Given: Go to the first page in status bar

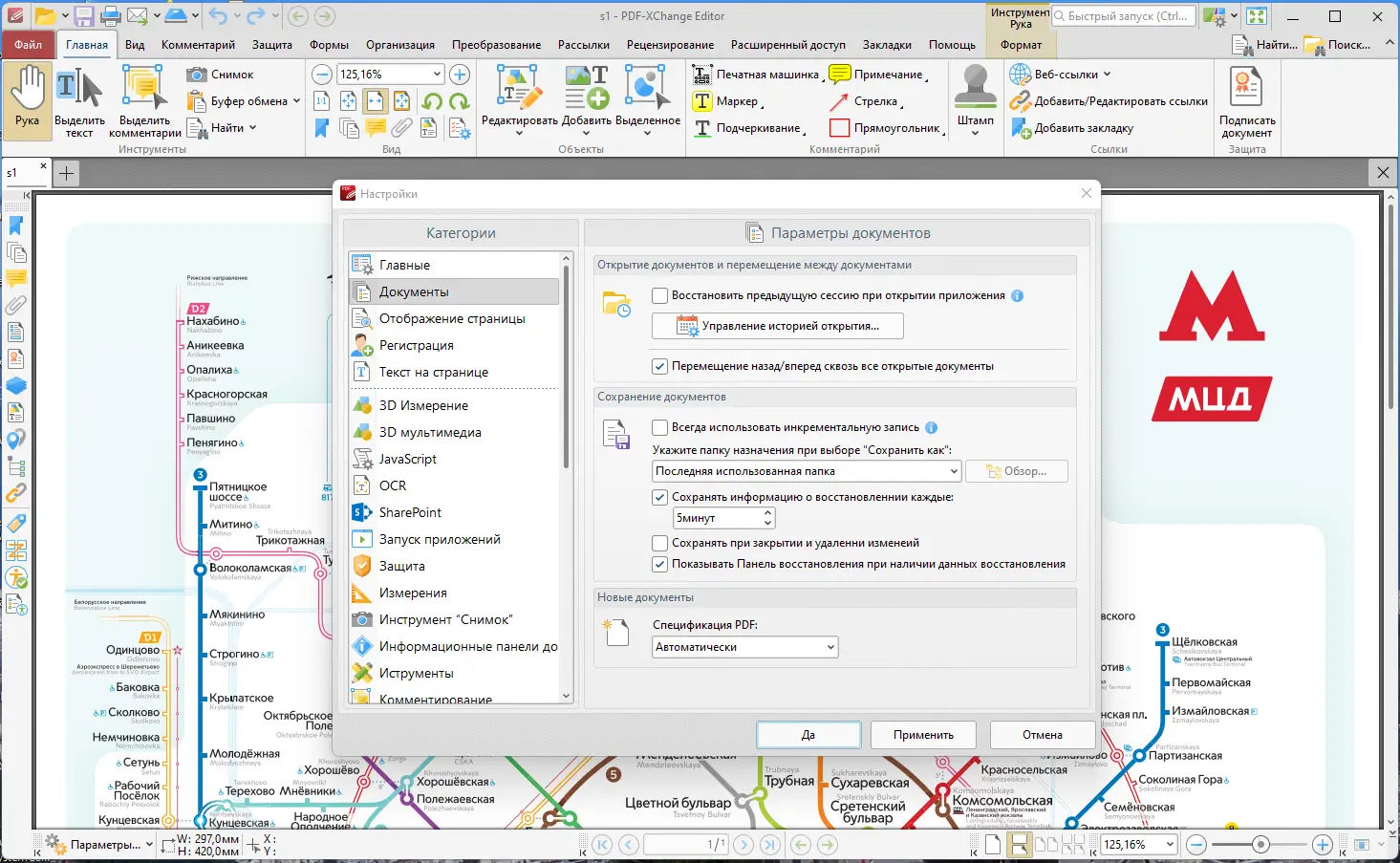Looking at the screenshot, I should pyautogui.click(x=602, y=845).
